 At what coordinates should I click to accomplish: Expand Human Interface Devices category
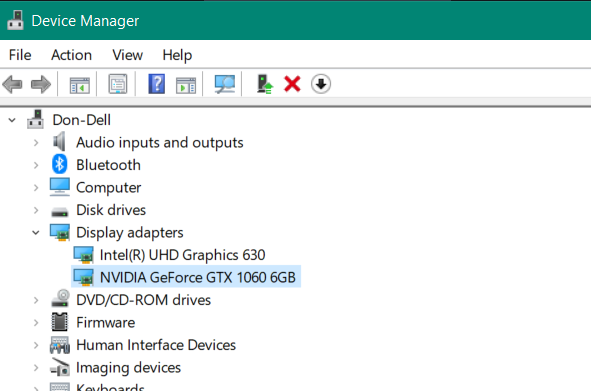tap(36, 345)
